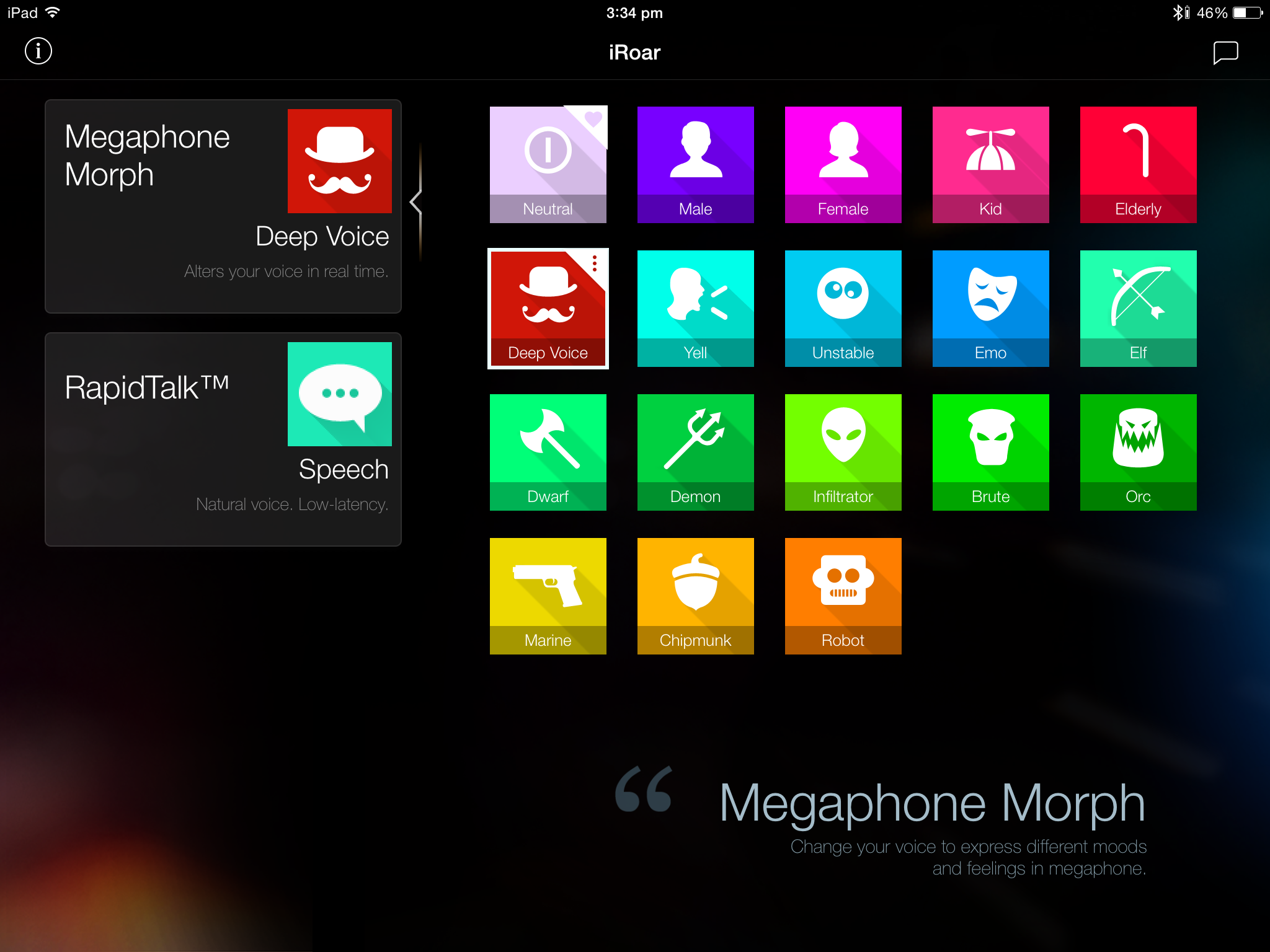Tap the iRoar title text

tap(634, 53)
